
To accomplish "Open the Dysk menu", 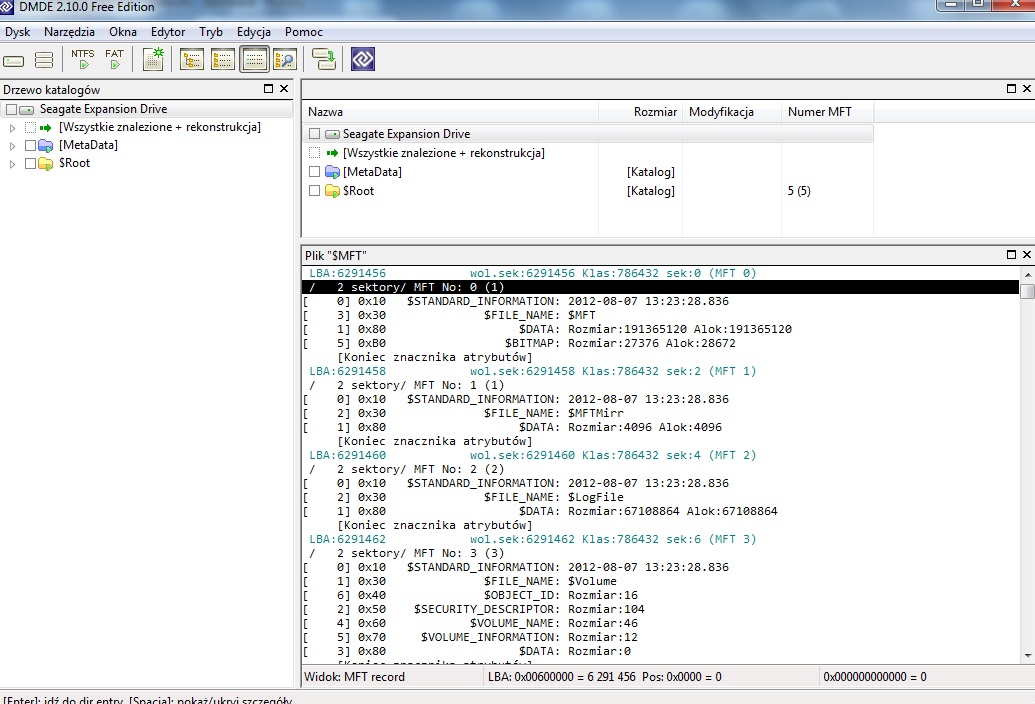I will point(18,32).
